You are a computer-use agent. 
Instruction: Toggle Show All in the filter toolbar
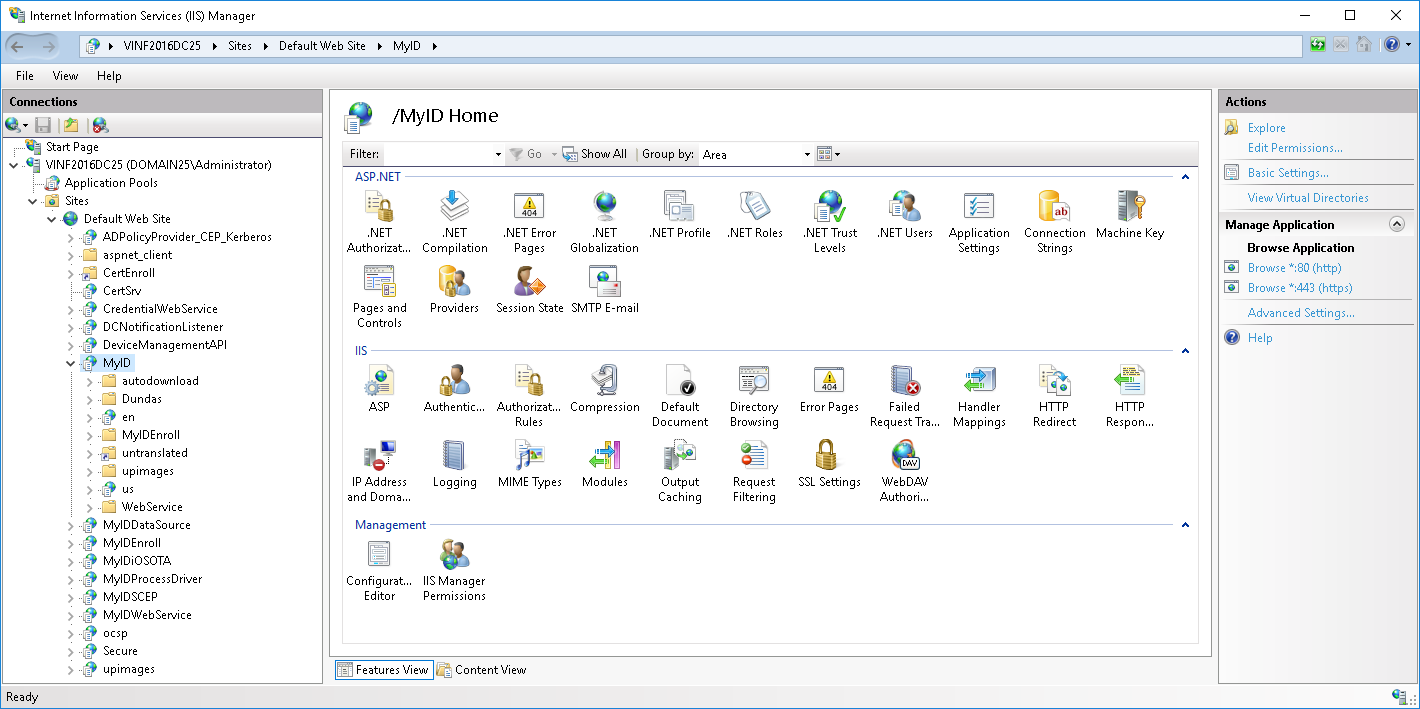pos(594,154)
